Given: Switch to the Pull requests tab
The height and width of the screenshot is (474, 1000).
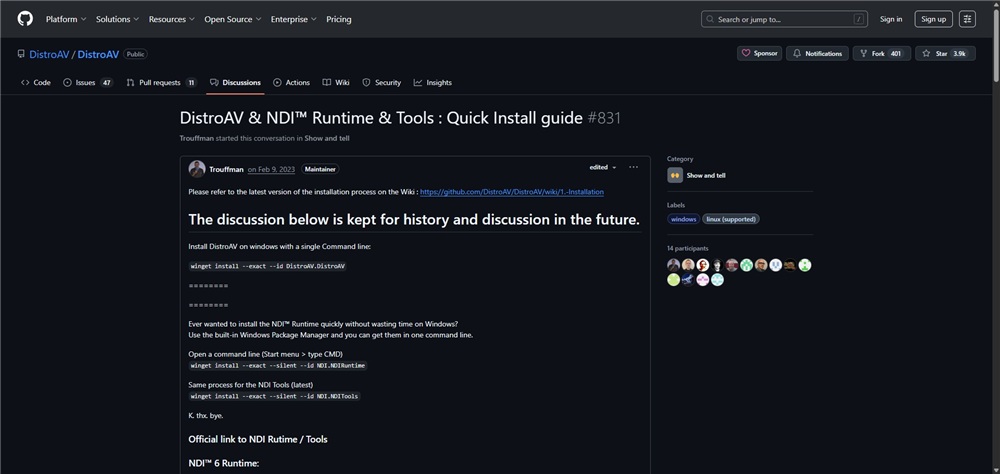Looking at the screenshot, I should 161,82.
